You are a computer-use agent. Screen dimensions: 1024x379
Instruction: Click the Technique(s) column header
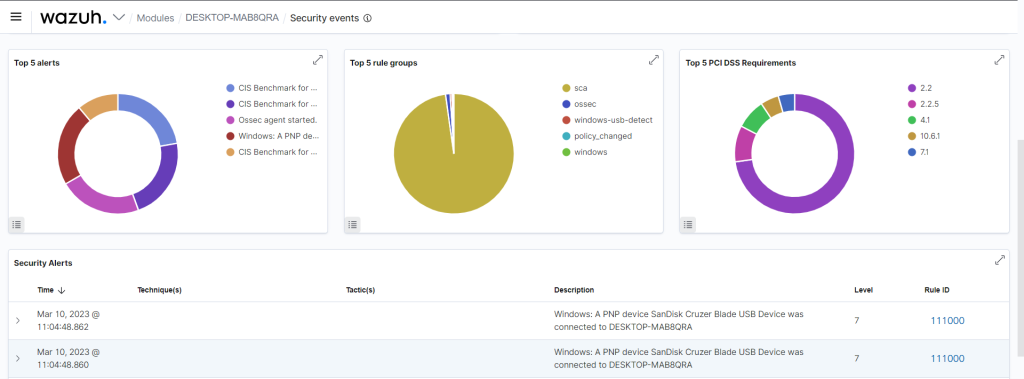tap(159, 289)
